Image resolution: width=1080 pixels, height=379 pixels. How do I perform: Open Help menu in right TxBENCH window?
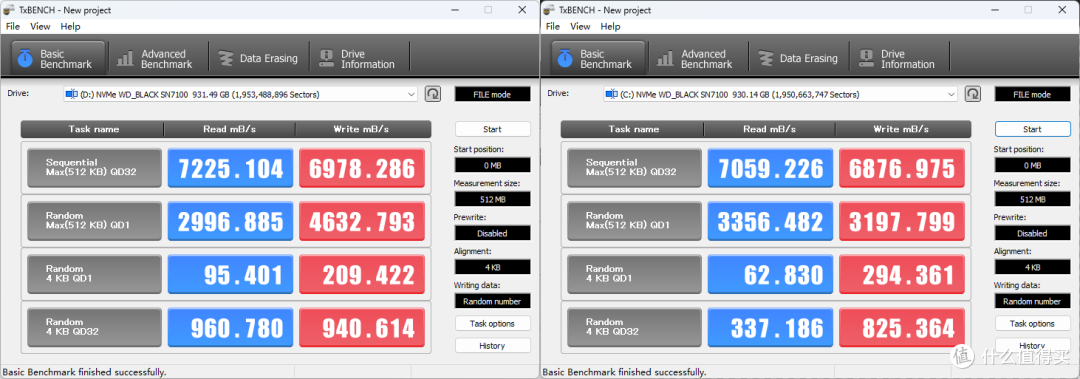[x=610, y=26]
